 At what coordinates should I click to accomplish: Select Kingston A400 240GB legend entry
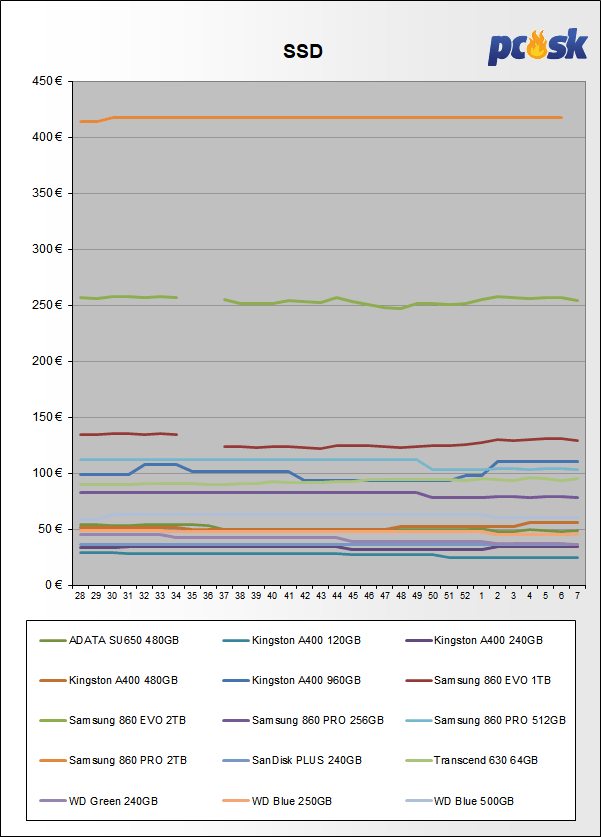[x=474, y=640]
